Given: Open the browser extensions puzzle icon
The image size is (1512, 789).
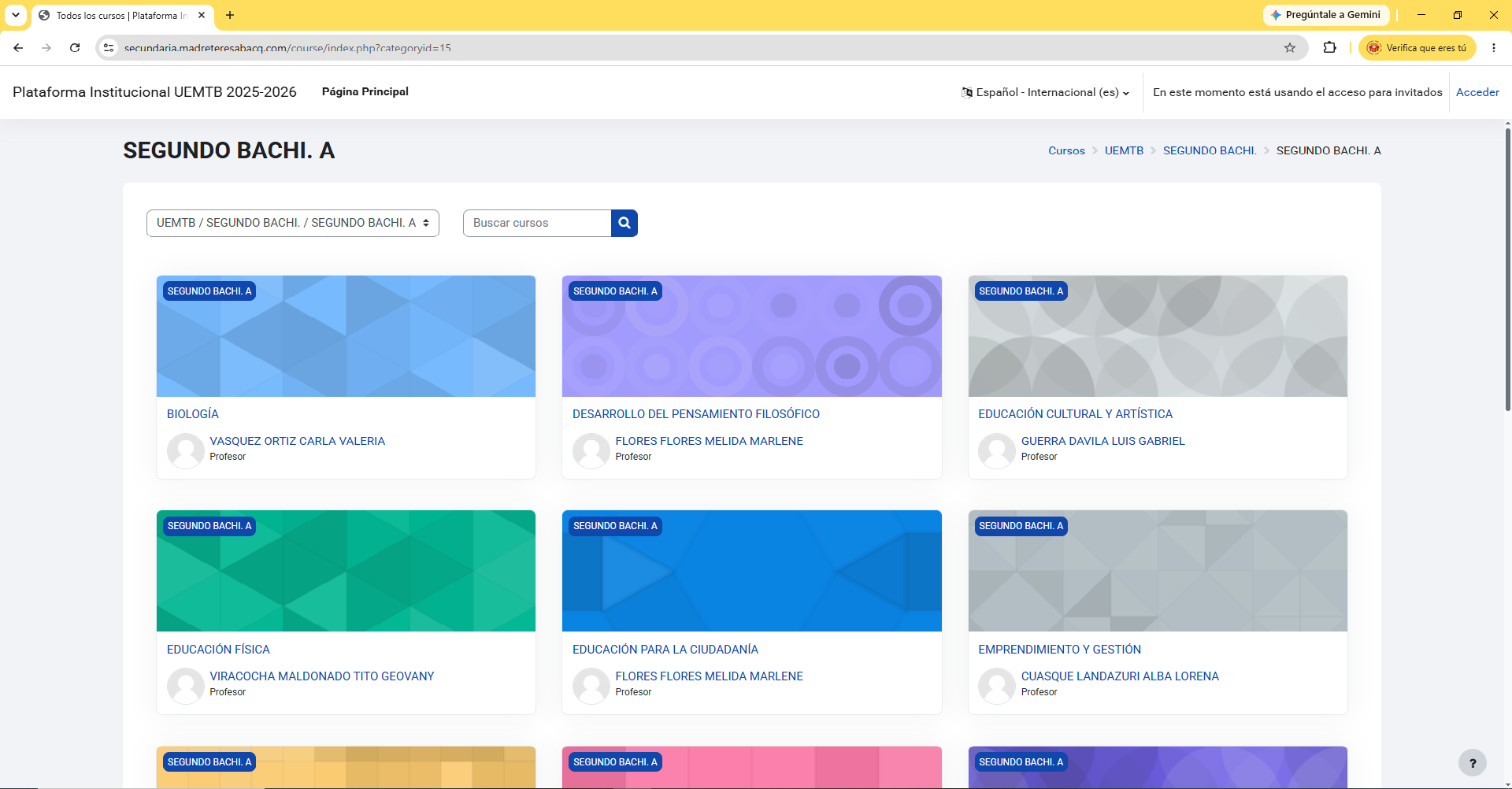Looking at the screenshot, I should (x=1330, y=48).
